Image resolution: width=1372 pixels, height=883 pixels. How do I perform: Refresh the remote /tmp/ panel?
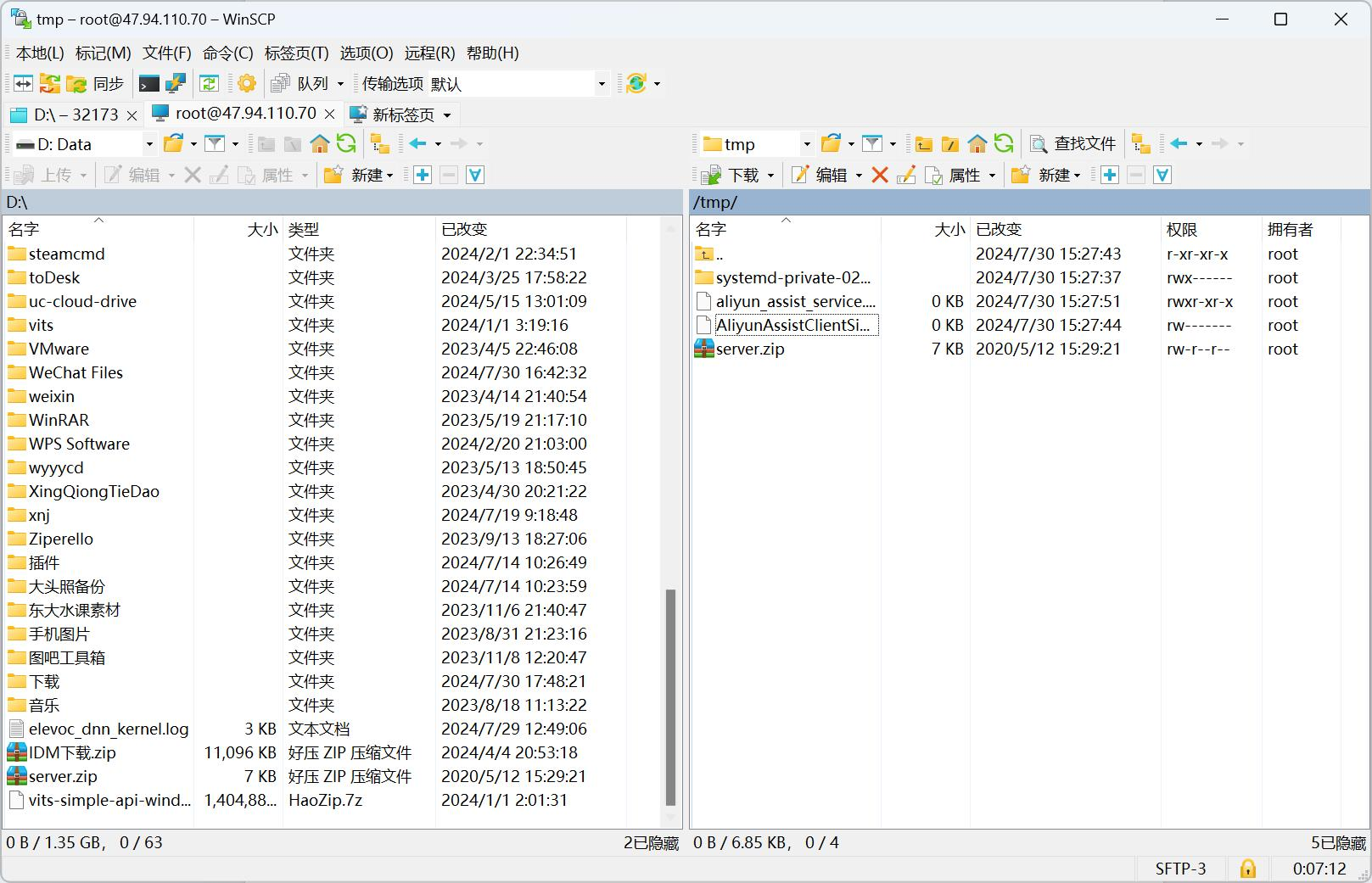click(x=1004, y=143)
